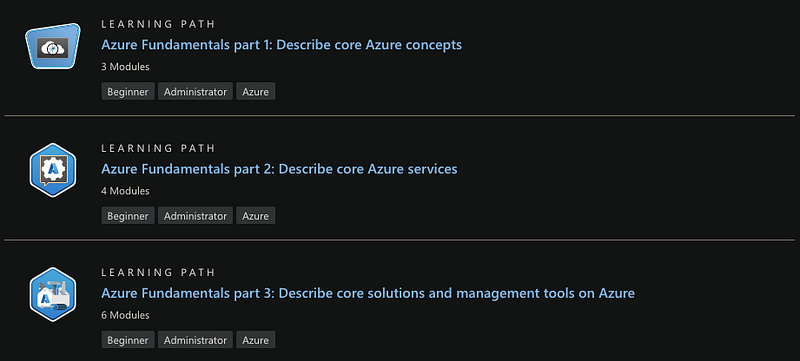Select the Azure tag under part 2
The width and height of the screenshot is (800, 361).
tap(256, 216)
